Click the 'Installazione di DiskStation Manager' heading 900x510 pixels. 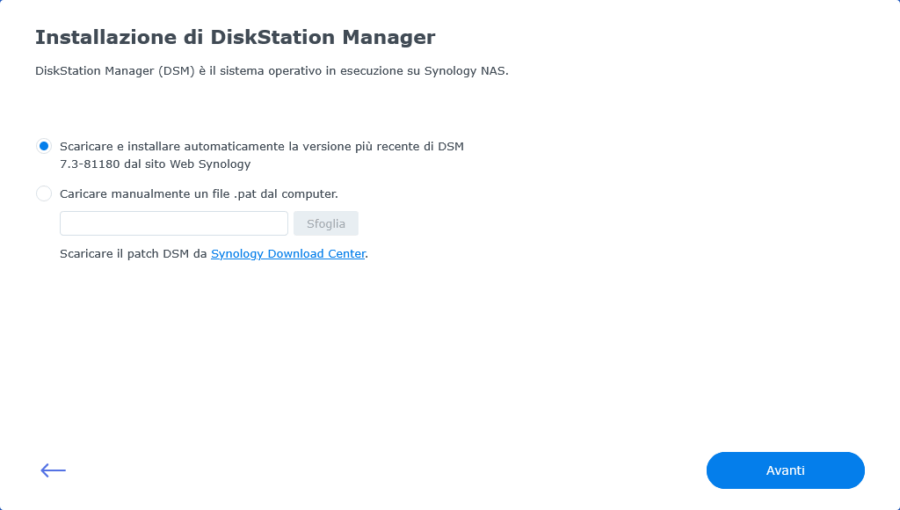click(x=235, y=37)
